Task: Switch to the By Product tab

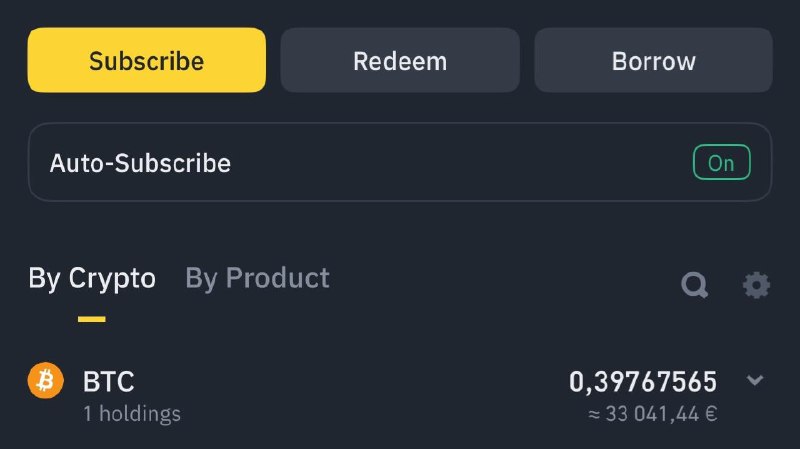Action: tap(257, 279)
